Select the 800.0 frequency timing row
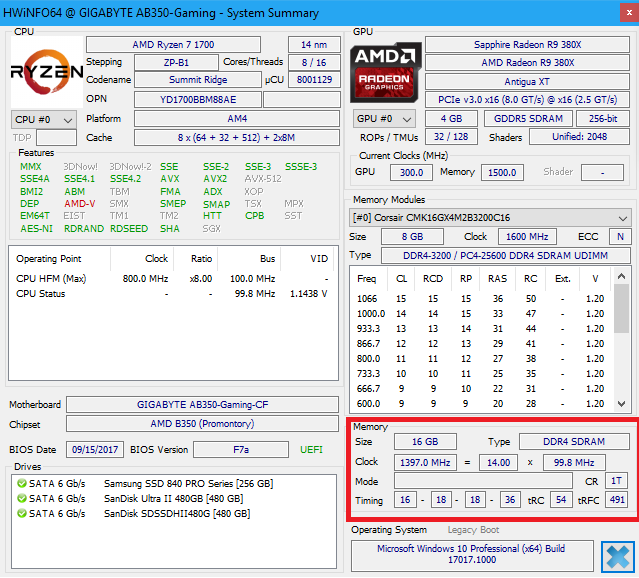 481,359
